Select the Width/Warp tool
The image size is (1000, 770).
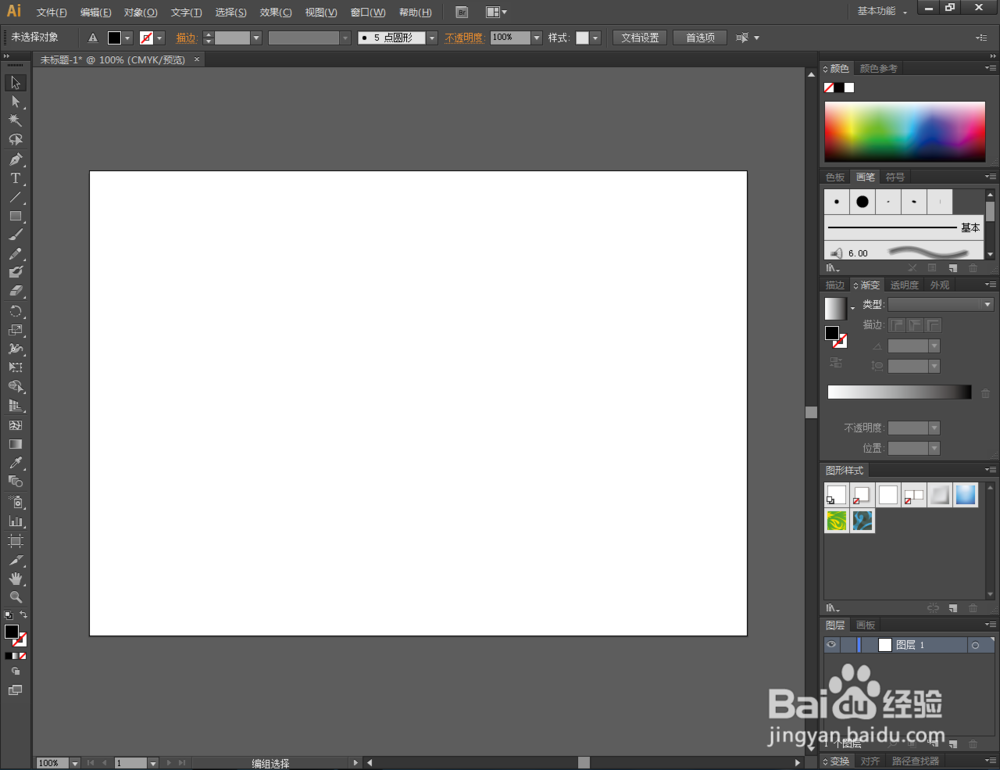pos(15,349)
